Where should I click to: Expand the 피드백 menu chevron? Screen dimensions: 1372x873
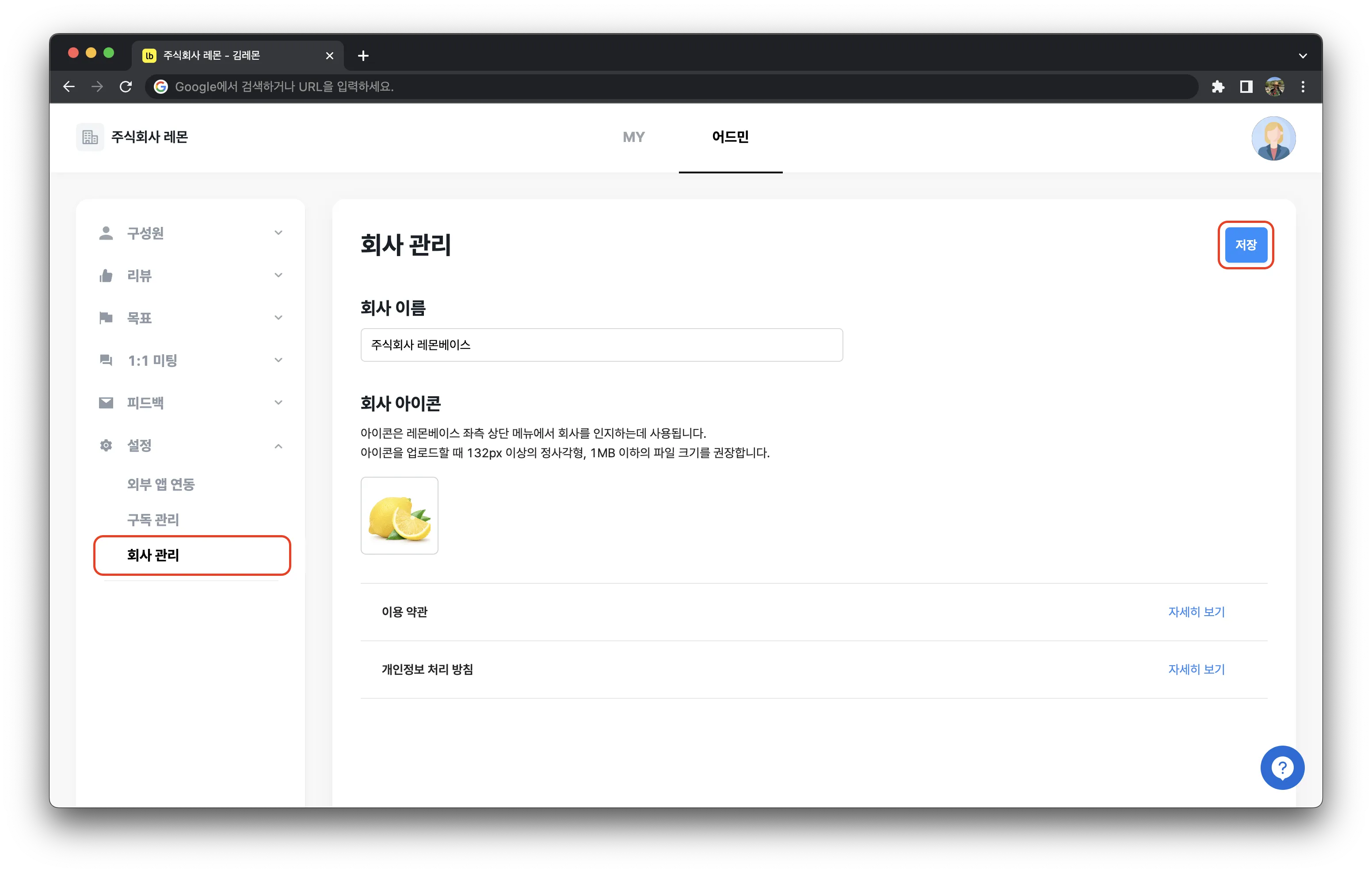(278, 402)
